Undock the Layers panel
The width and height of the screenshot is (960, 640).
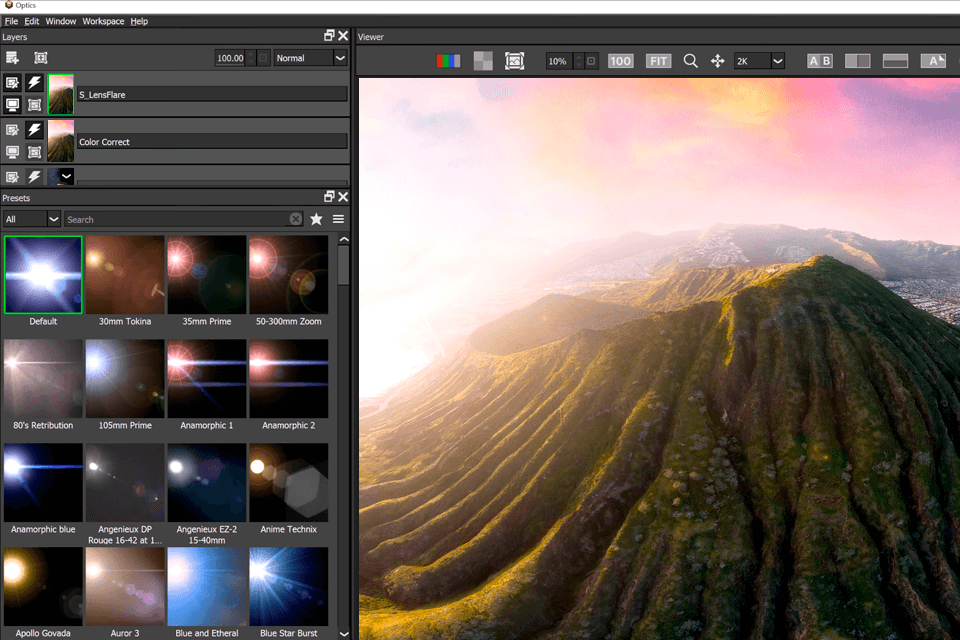pos(329,36)
